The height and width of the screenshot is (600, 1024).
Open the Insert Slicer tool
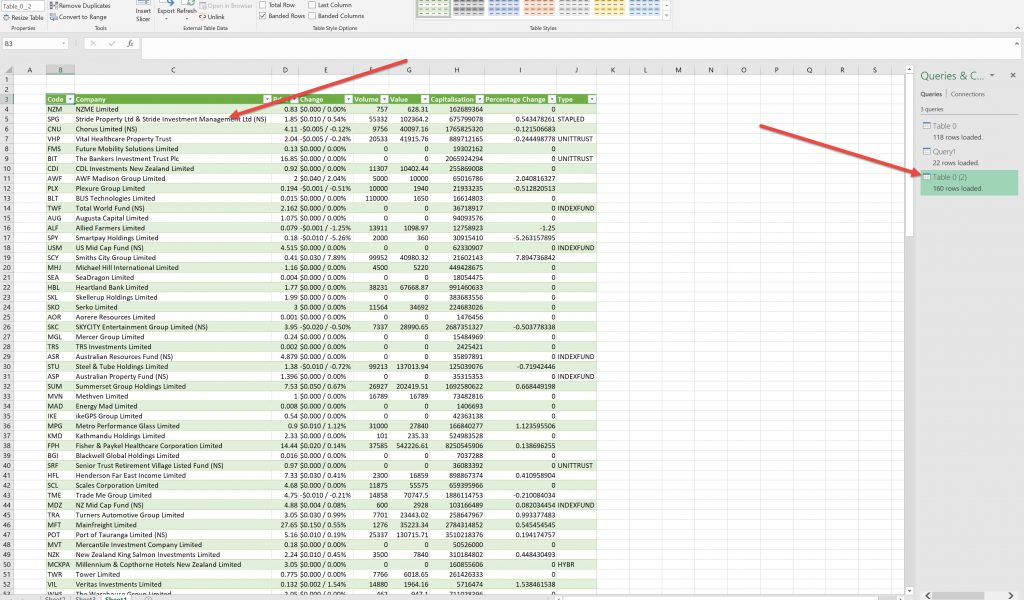[x=143, y=13]
